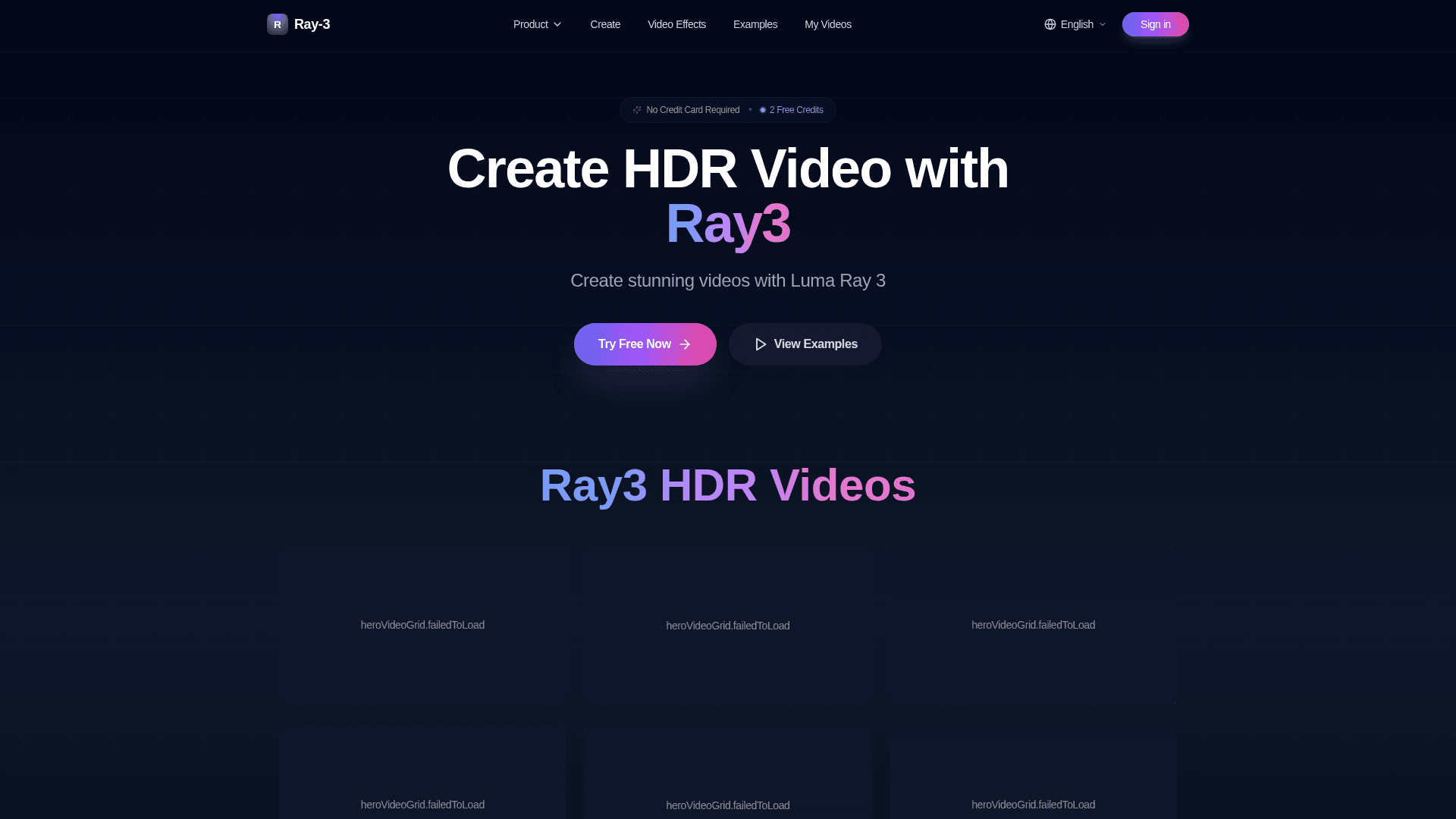Click the arrow icon in Try Free Now

[686, 344]
